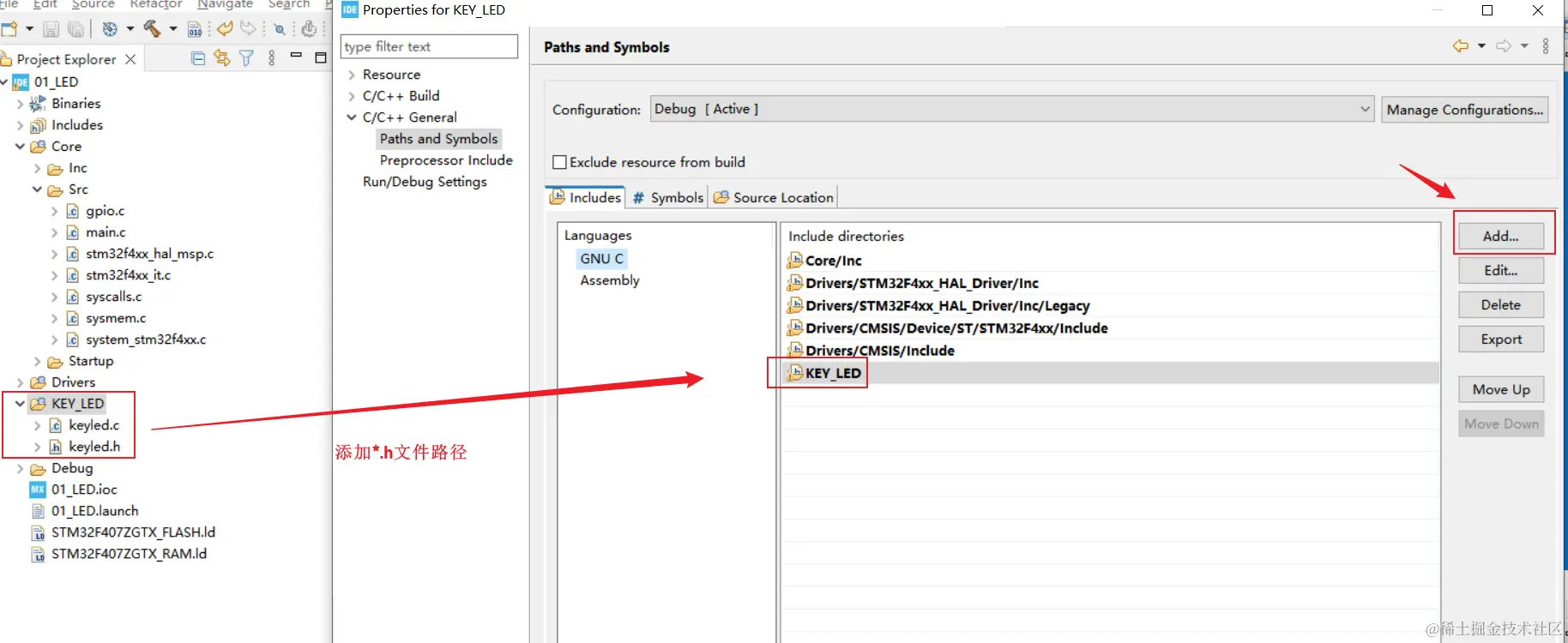Click the back arrow in Paths and Symbols header
The height and width of the screenshot is (643, 1568).
(1460, 46)
